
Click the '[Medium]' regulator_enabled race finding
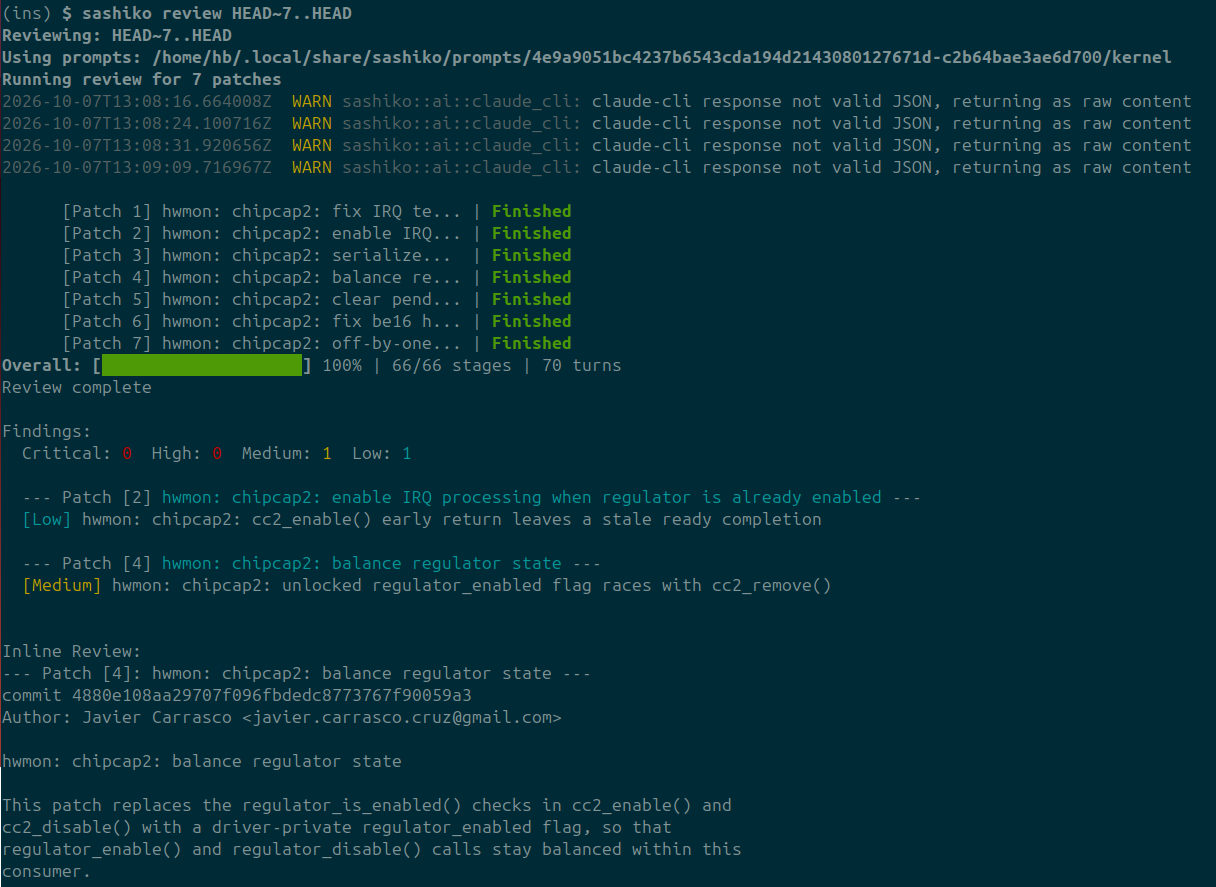coord(427,585)
